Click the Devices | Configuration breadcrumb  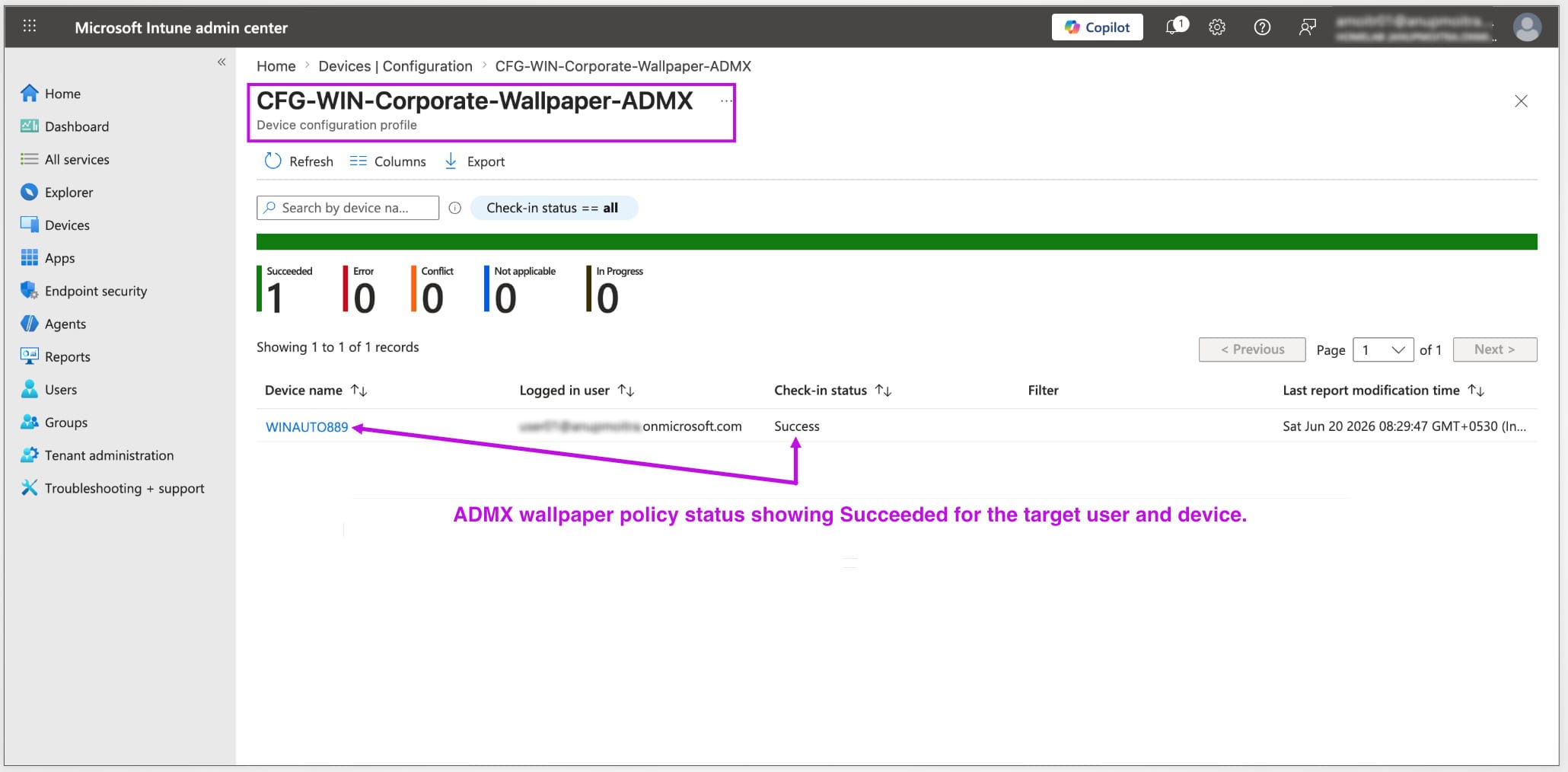tap(395, 66)
